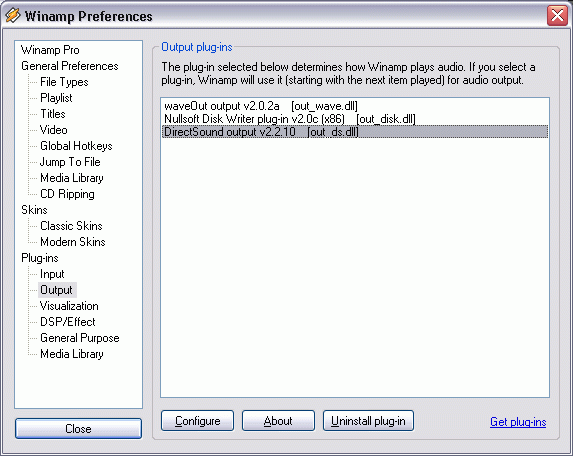Select the Skins category
Screen dimensions: 573x456
tap(34, 210)
